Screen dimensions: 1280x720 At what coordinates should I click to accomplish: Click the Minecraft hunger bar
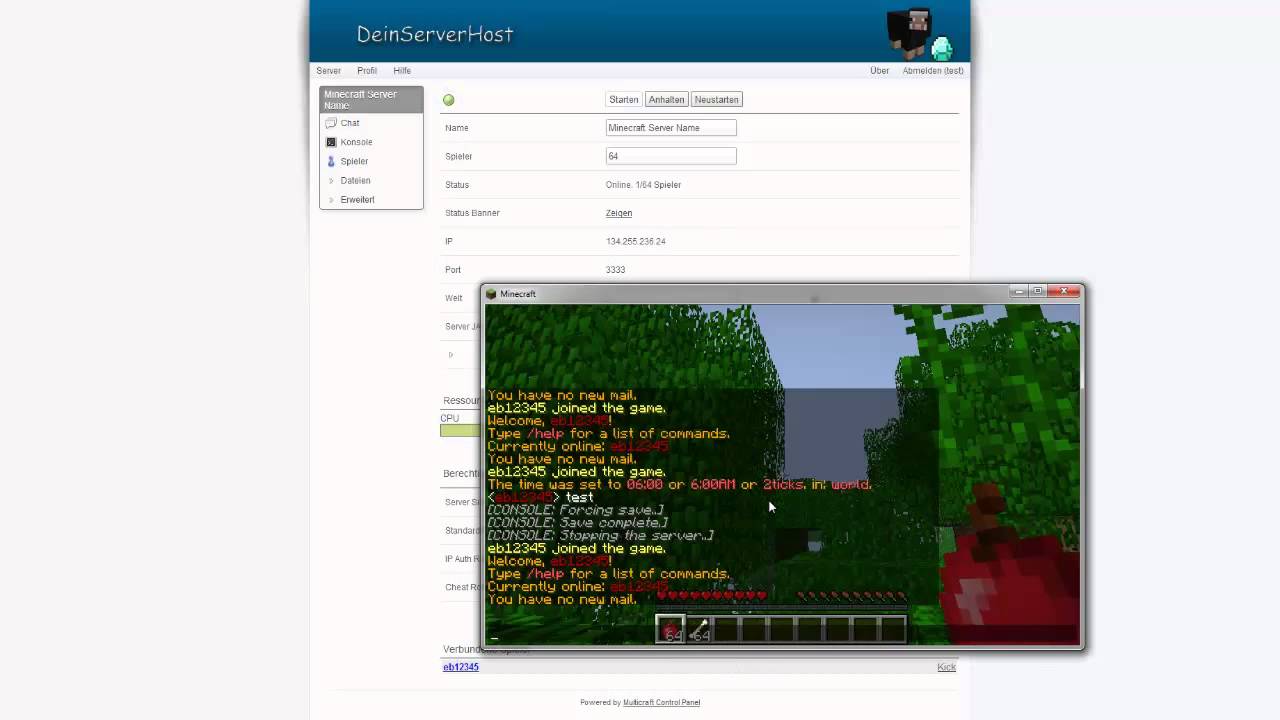[851, 596]
